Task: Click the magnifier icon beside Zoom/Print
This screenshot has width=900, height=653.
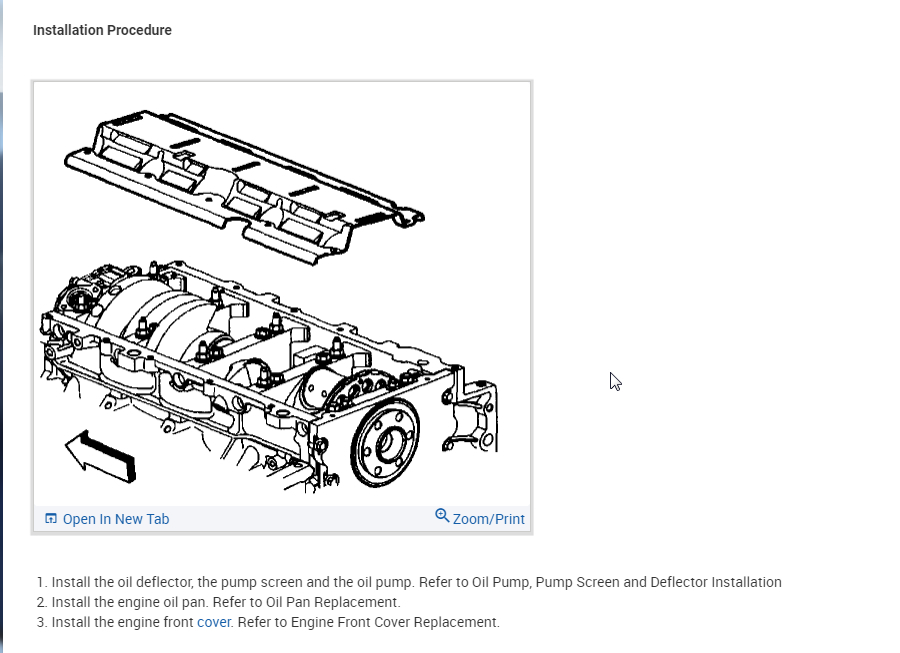Action: click(442, 515)
